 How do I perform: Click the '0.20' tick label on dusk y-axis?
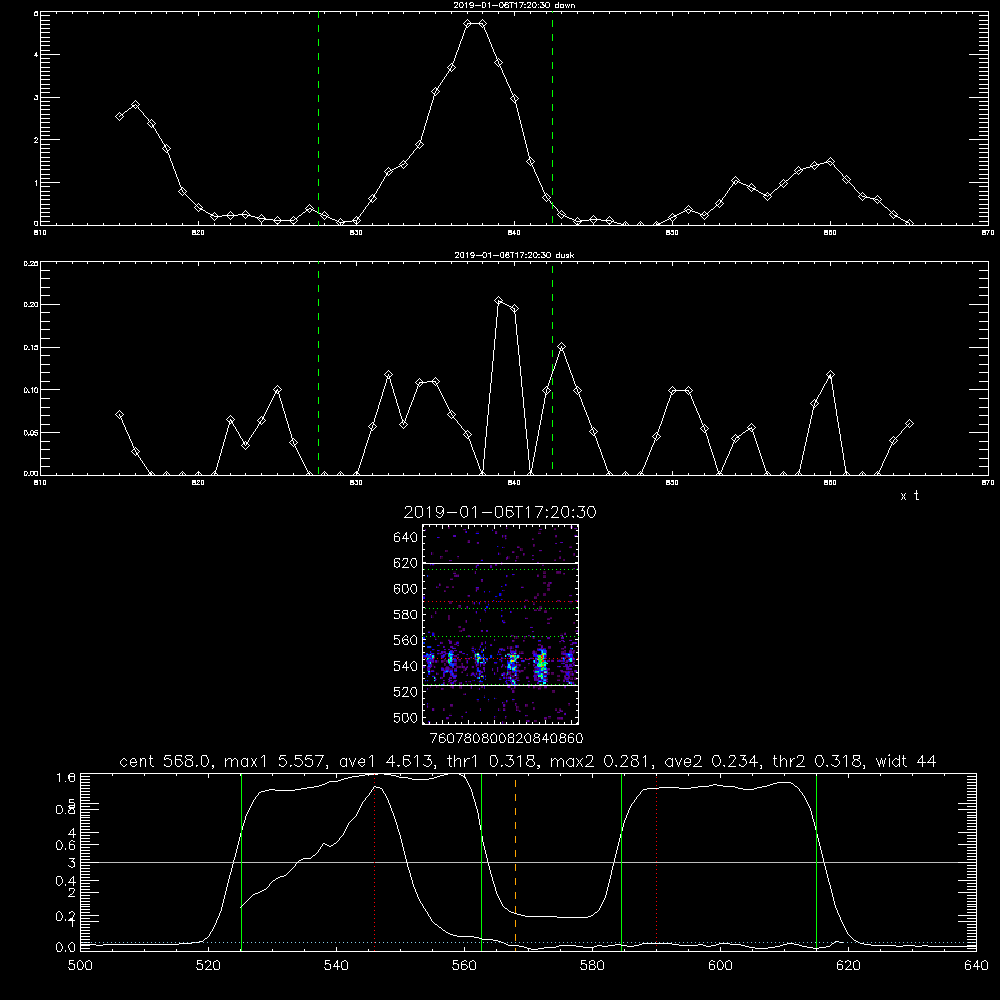click(x=31, y=305)
